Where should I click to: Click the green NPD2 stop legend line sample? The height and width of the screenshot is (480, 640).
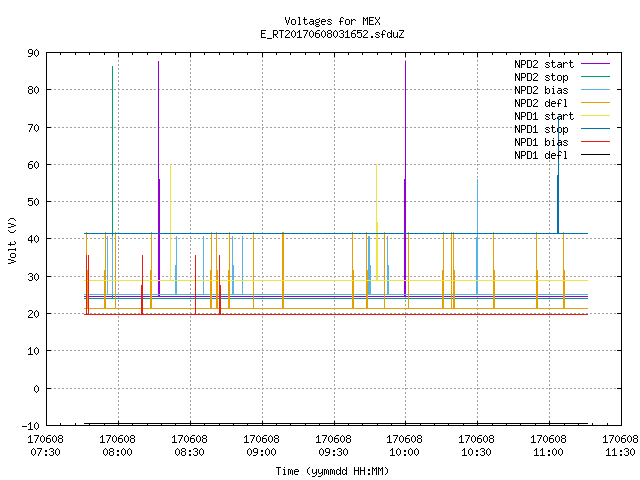pyautogui.click(x=596, y=77)
